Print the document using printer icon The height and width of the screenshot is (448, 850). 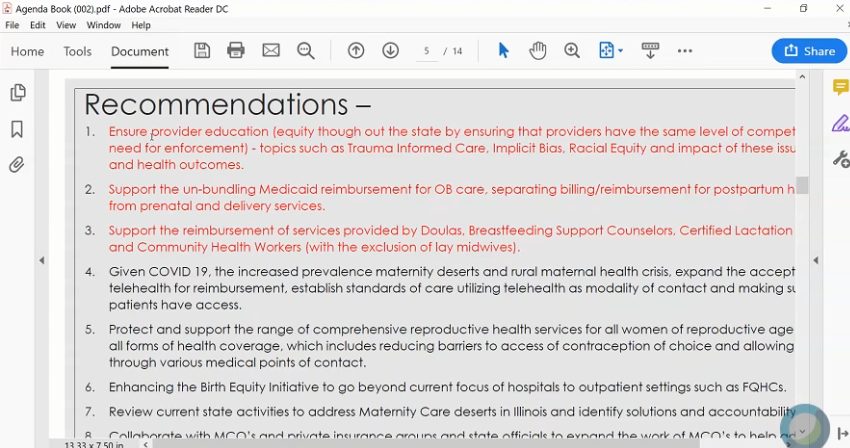(x=236, y=51)
